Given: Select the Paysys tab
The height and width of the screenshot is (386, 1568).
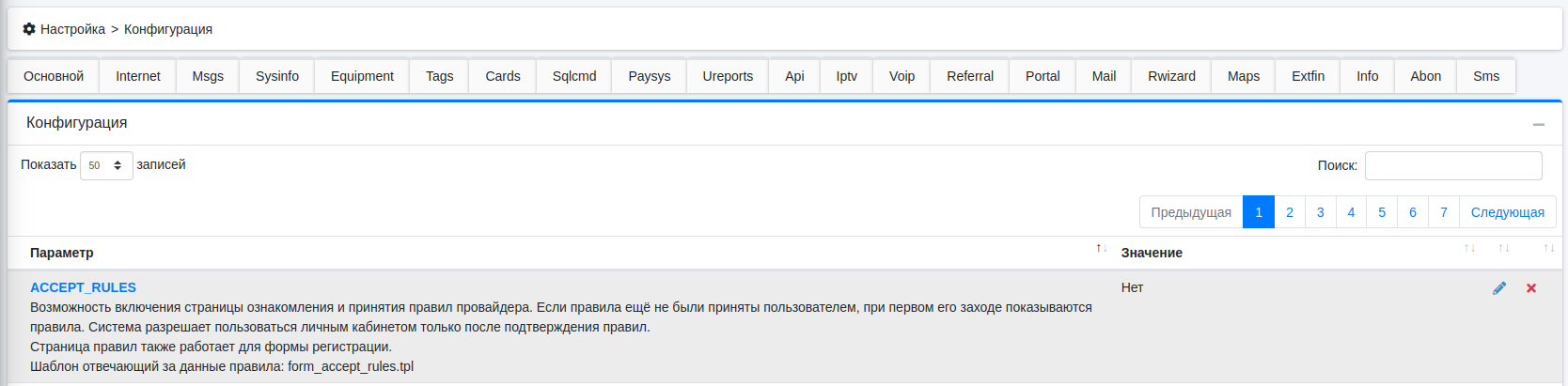Looking at the screenshot, I should point(649,76).
